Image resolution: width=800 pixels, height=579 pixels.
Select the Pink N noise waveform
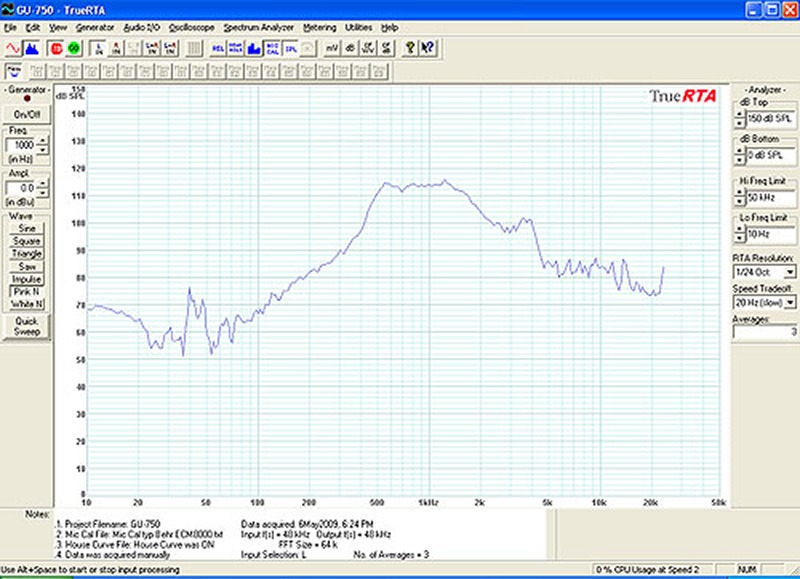point(27,292)
